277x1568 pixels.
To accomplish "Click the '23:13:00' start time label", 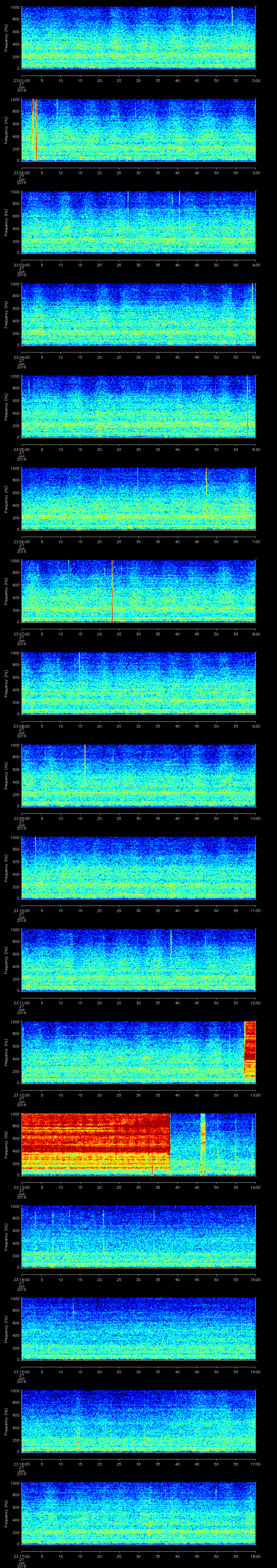I will (x=21, y=1187).
